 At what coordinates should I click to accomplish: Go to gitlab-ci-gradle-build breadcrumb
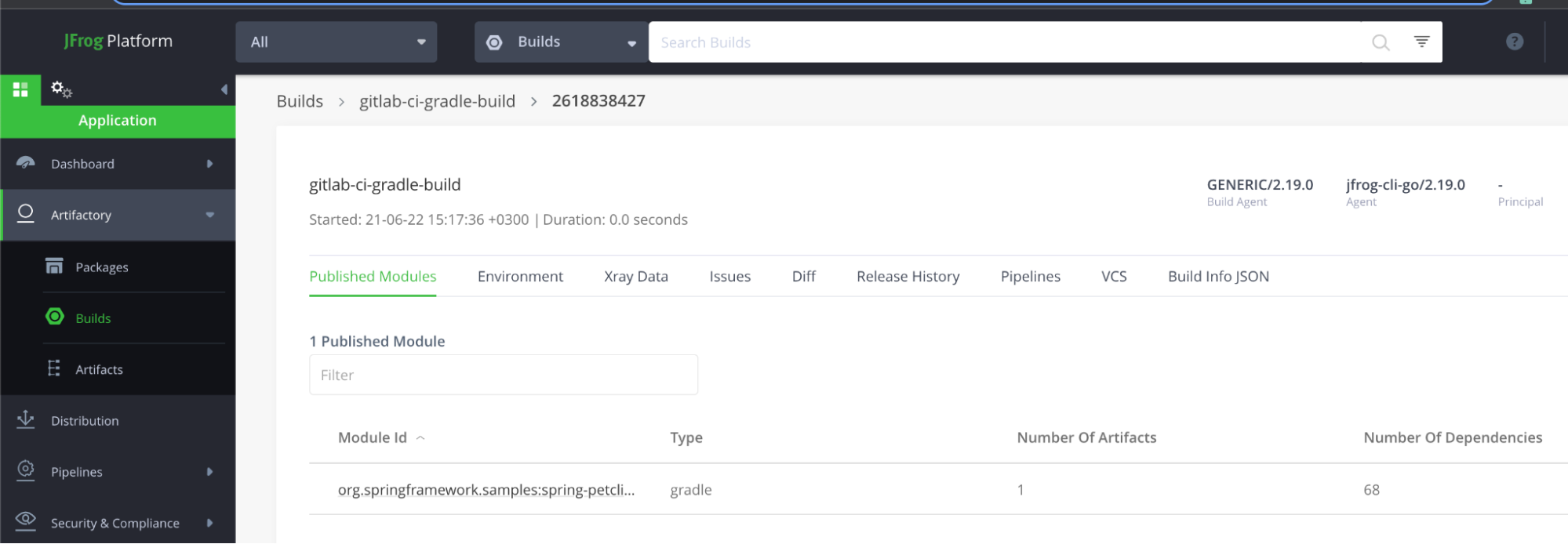pos(437,101)
